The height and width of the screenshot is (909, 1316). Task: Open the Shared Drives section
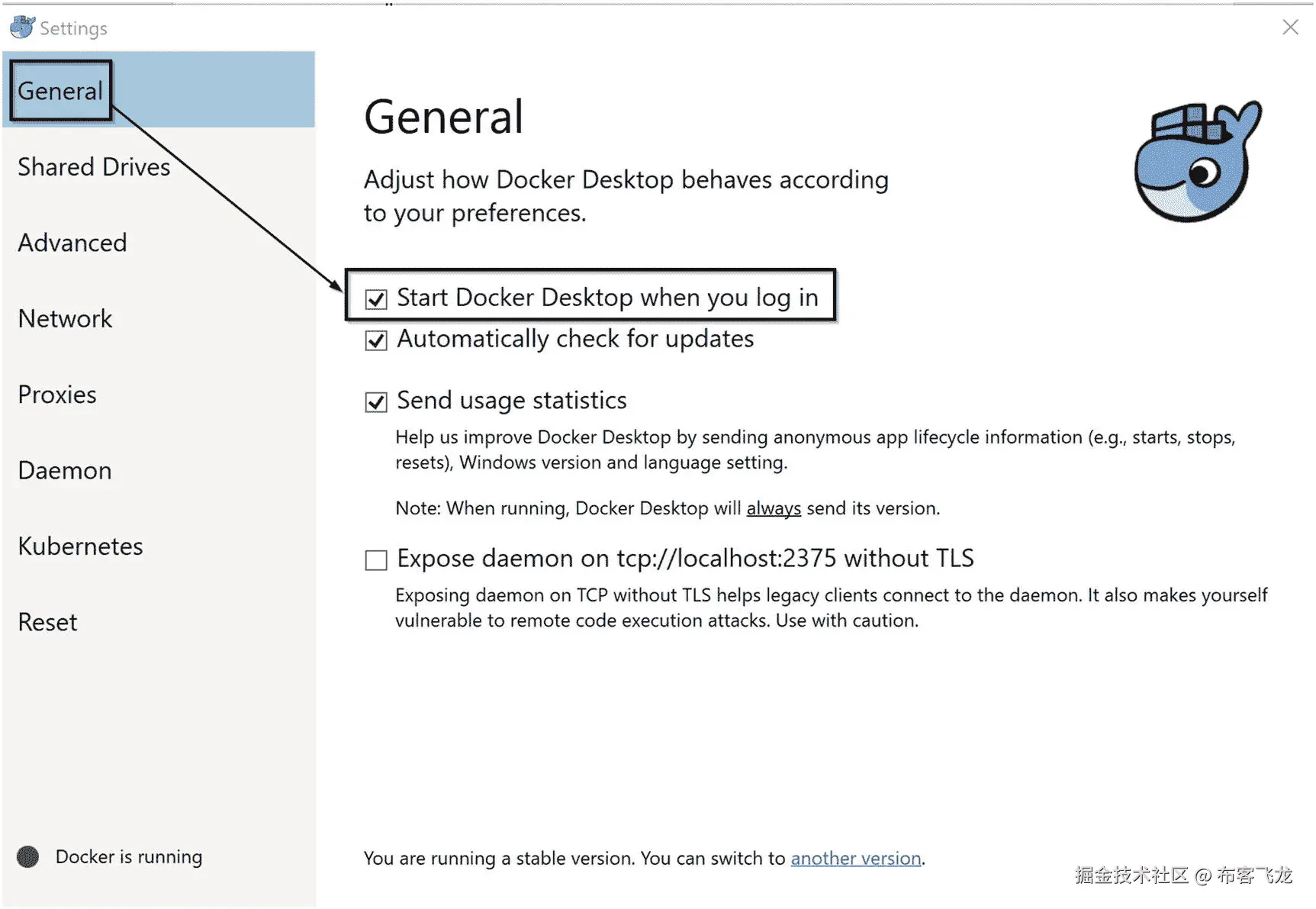(x=94, y=166)
